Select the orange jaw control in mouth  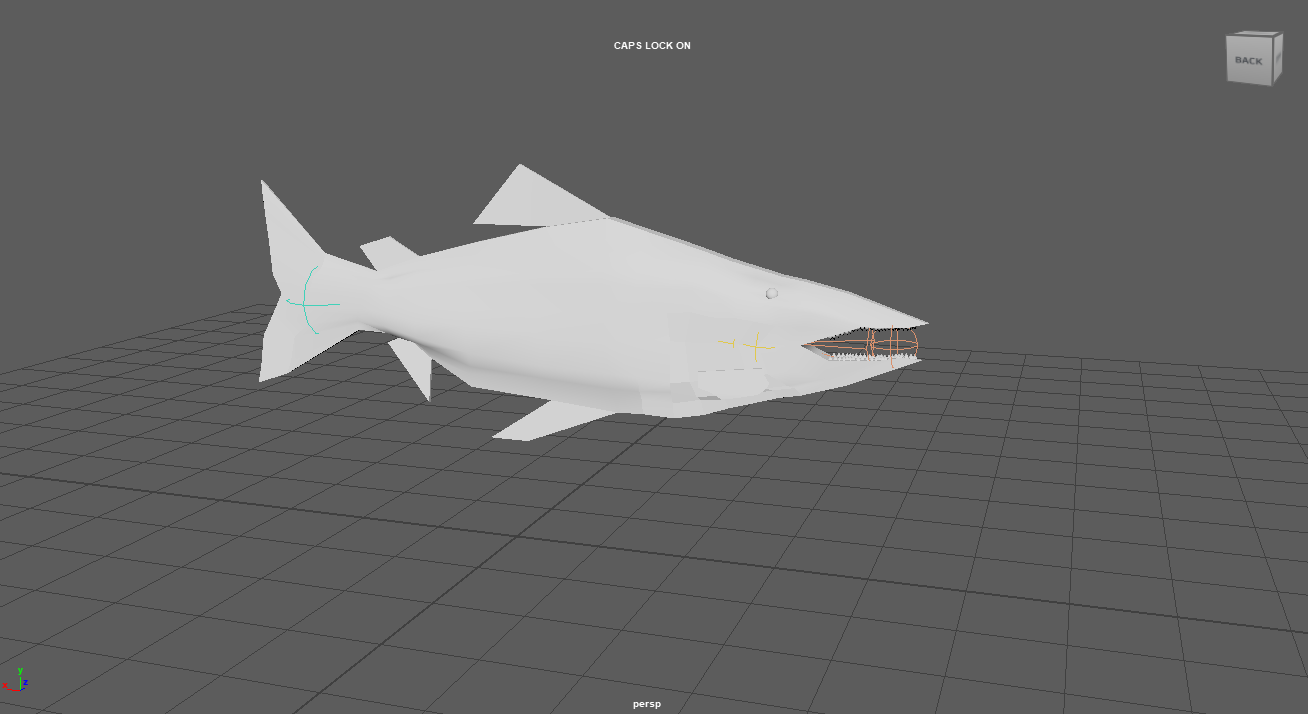coord(892,344)
